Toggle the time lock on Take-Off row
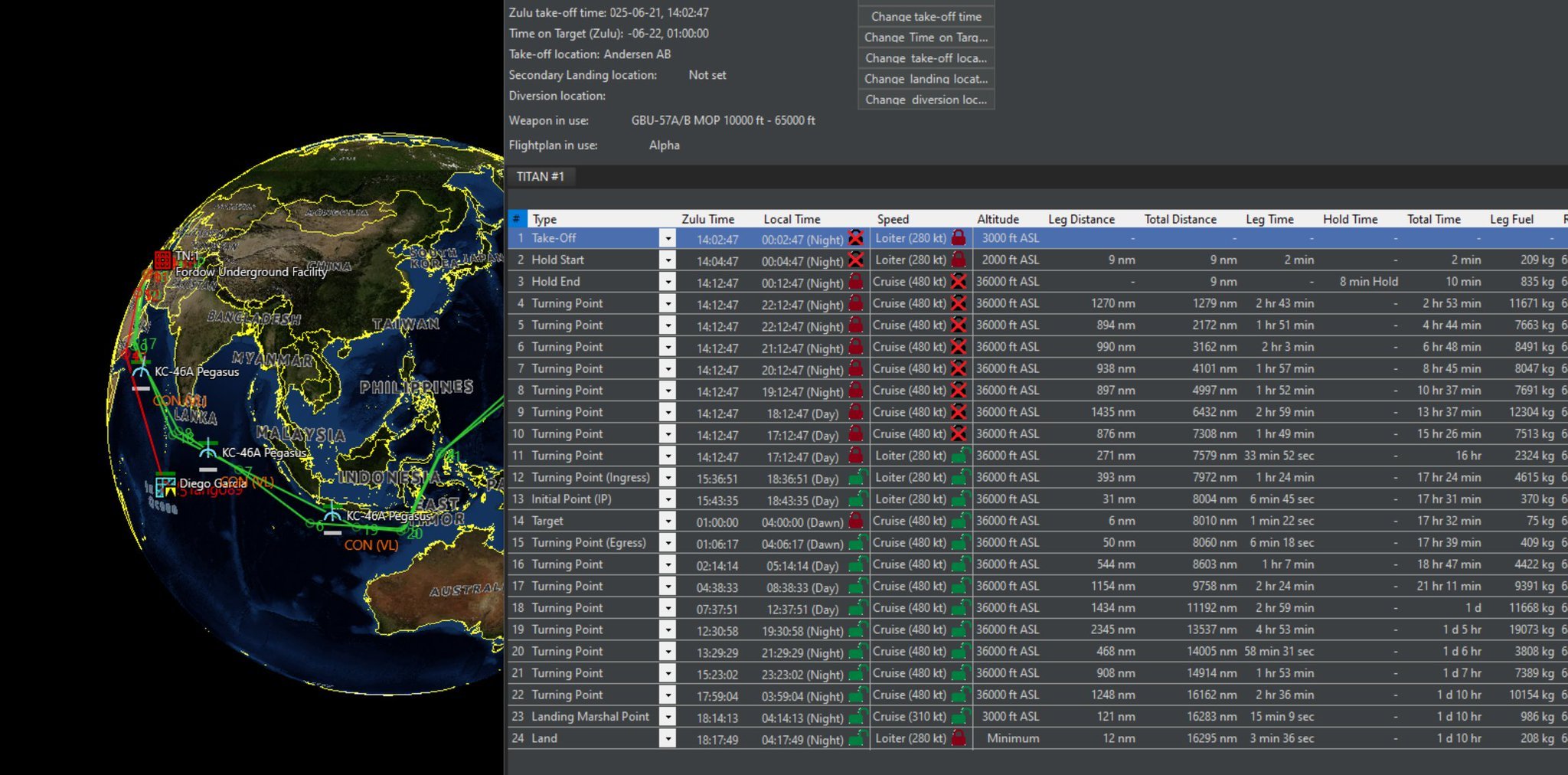The height and width of the screenshot is (775, 1568). (856, 238)
